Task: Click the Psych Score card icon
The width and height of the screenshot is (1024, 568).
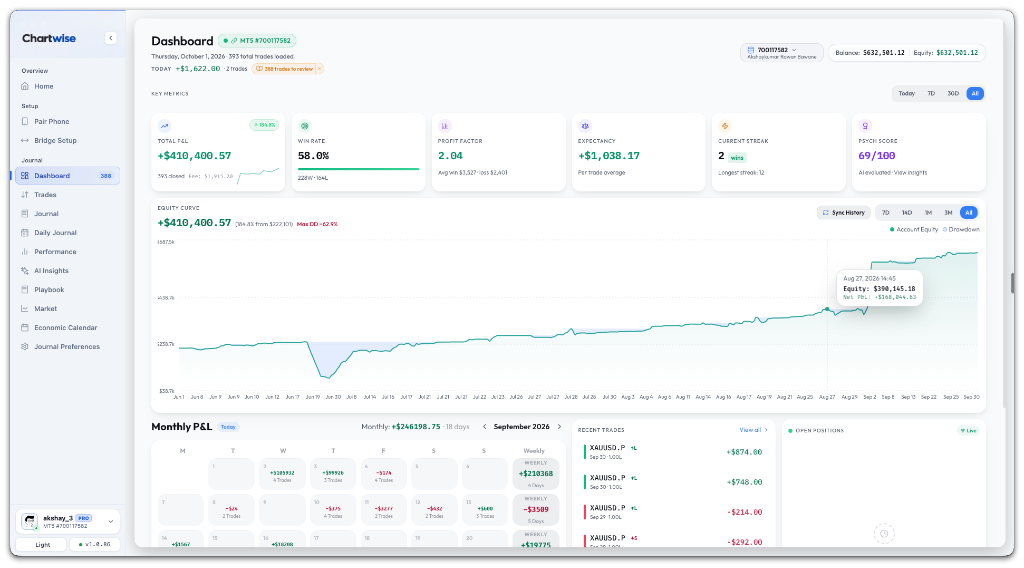Action: point(865,126)
